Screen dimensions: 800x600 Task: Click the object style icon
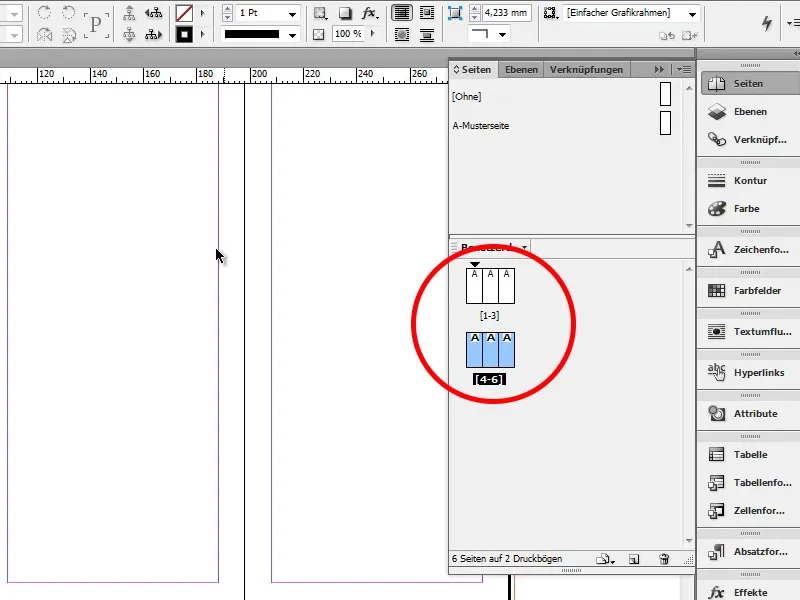(550, 13)
